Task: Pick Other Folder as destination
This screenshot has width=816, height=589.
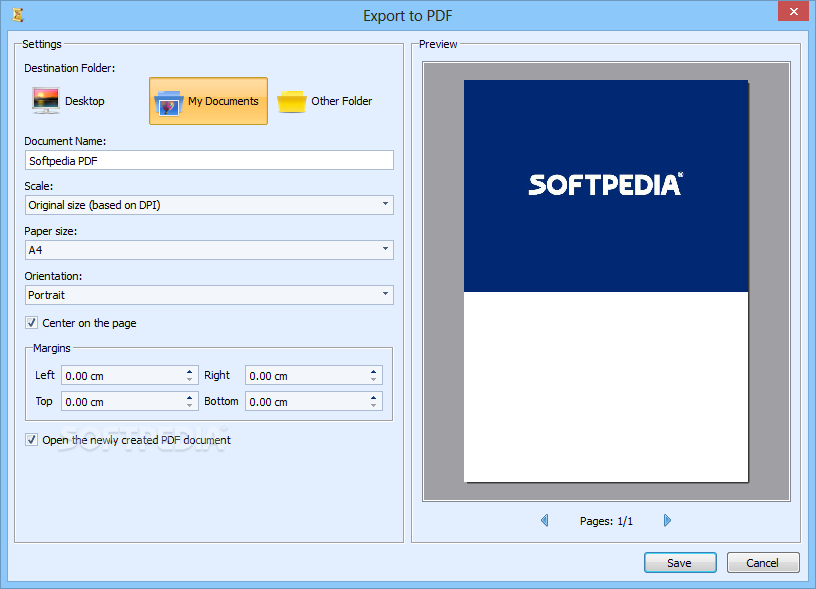Action: tap(325, 101)
